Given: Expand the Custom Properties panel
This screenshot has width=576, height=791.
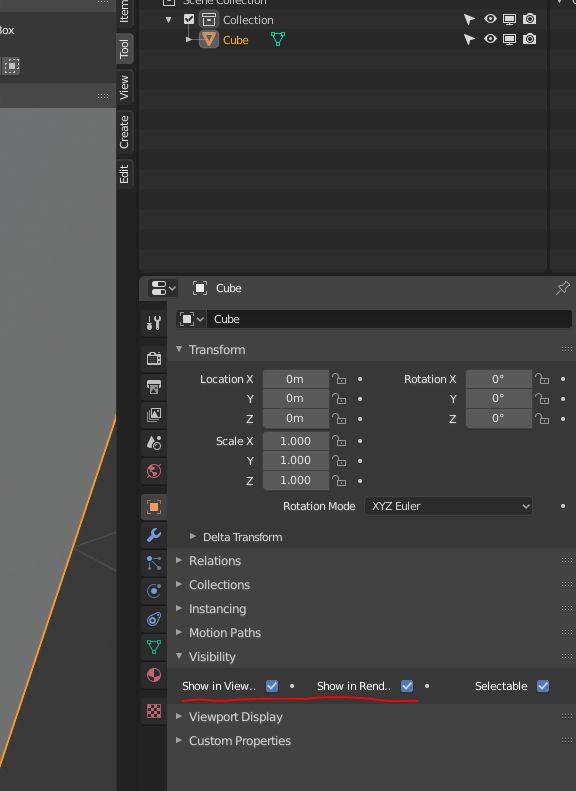Looking at the screenshot, I should coord(179,740).
